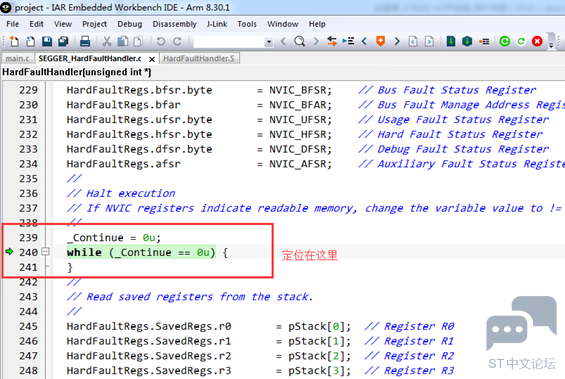Click HardFaultRegs.dfsr.byte on line 233
Viewport: 565px width, 379px height.
click(139, 149)
